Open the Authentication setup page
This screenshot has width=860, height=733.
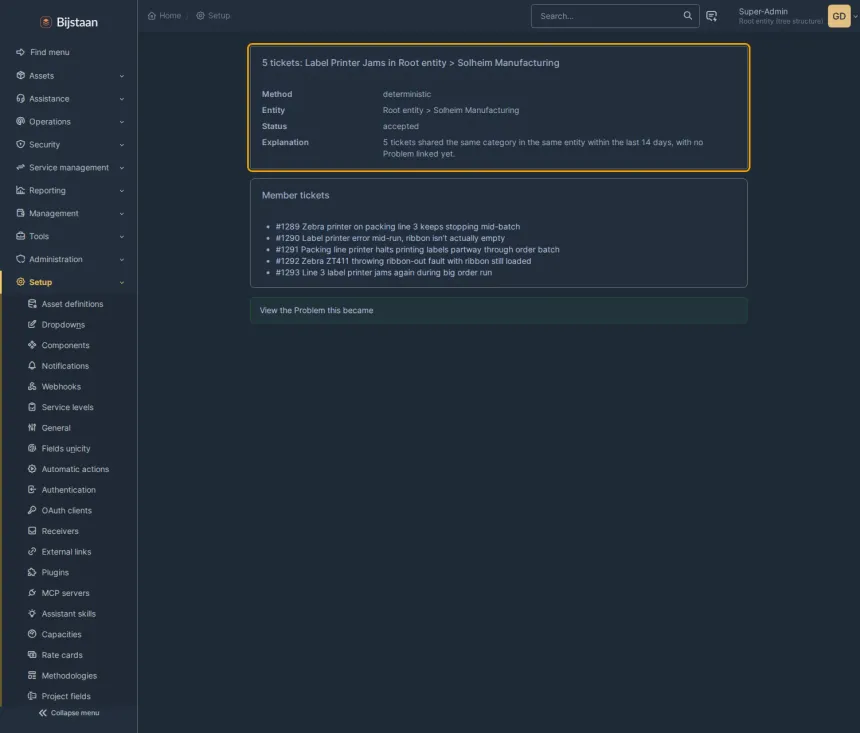(x=69, y=490)
